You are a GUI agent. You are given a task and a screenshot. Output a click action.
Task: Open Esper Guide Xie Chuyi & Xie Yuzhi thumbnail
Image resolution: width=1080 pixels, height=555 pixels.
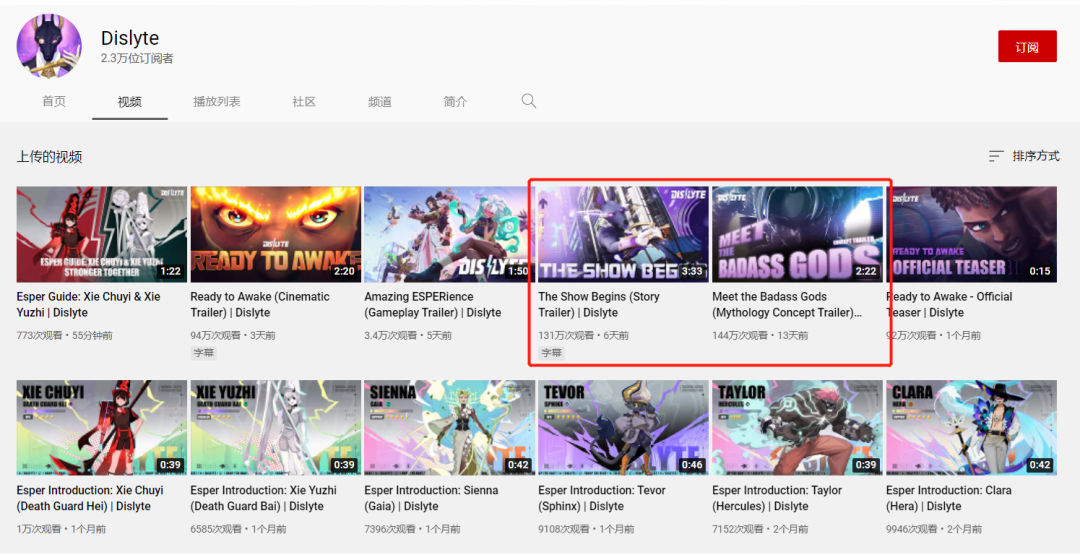pos(102,234)
